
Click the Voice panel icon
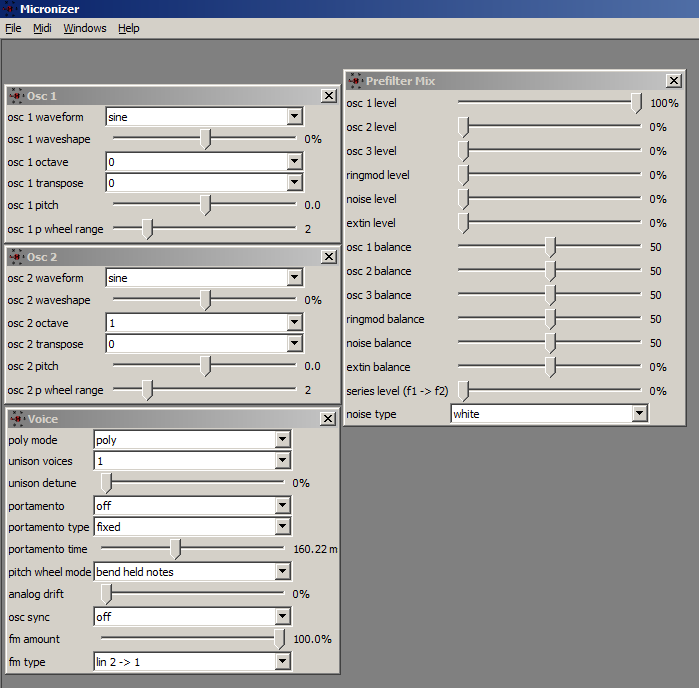(17, 418)
